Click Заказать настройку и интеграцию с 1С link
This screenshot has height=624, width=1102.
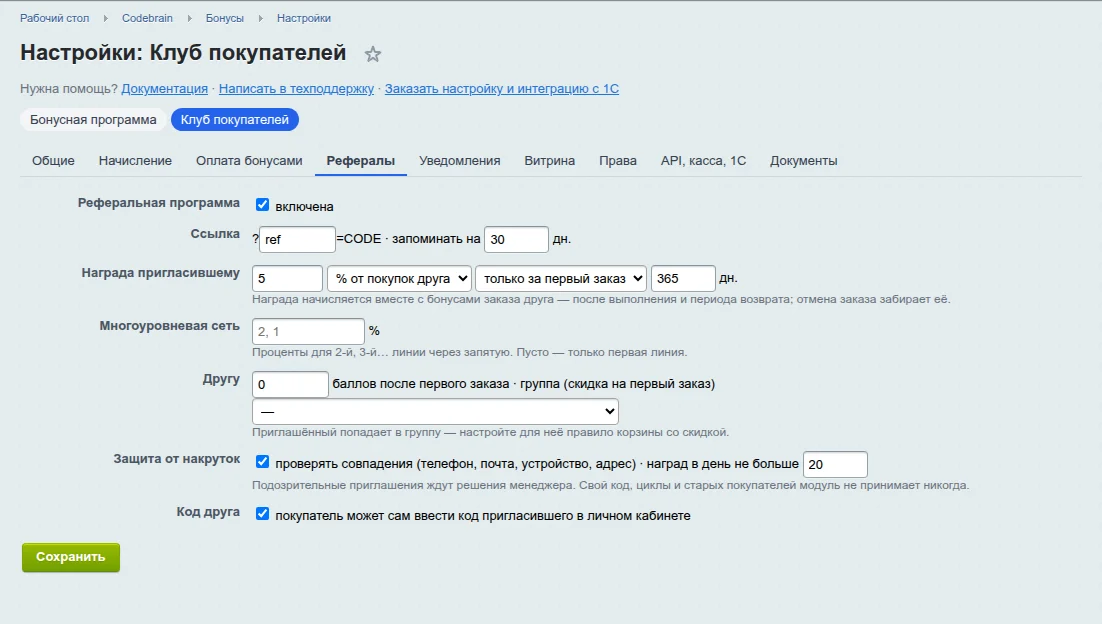click(x=502, y=89)
